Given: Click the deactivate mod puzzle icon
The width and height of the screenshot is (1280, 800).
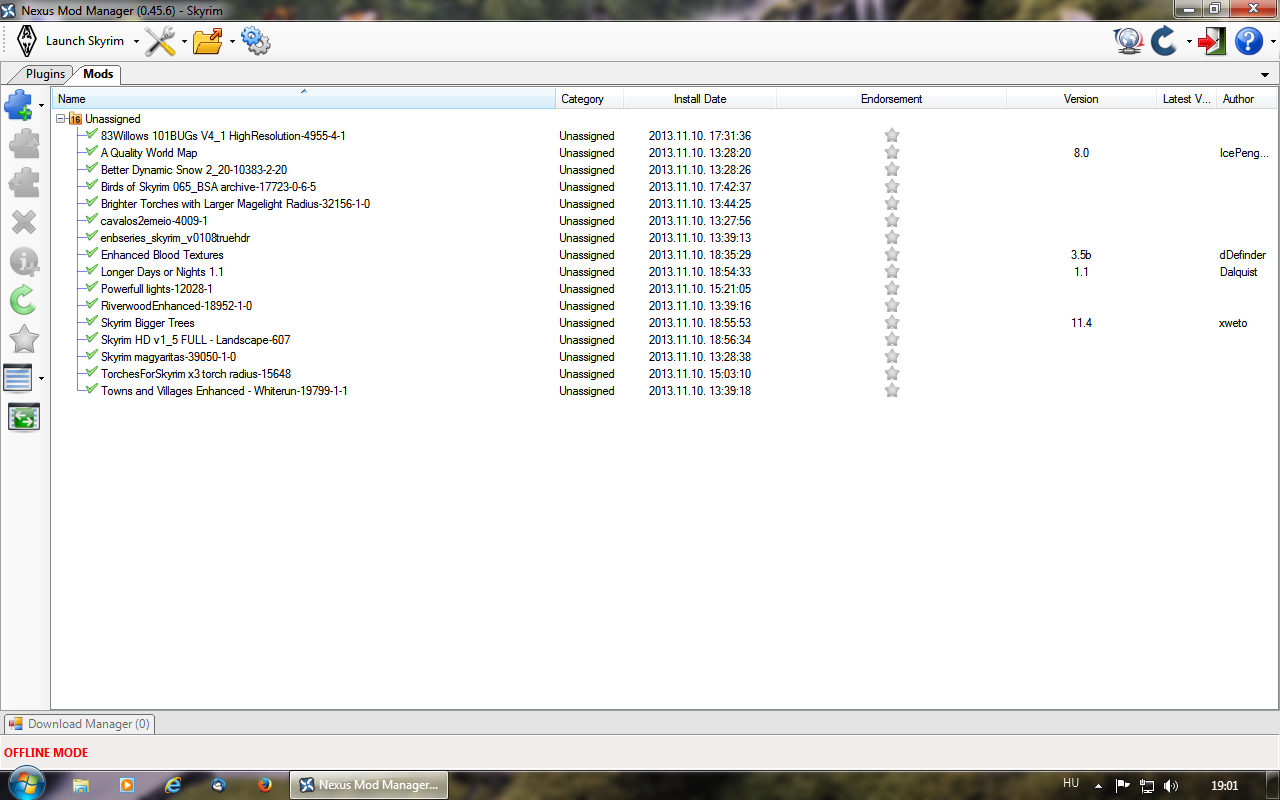Looking at the screenshot, I should click(x=23, y=183).
